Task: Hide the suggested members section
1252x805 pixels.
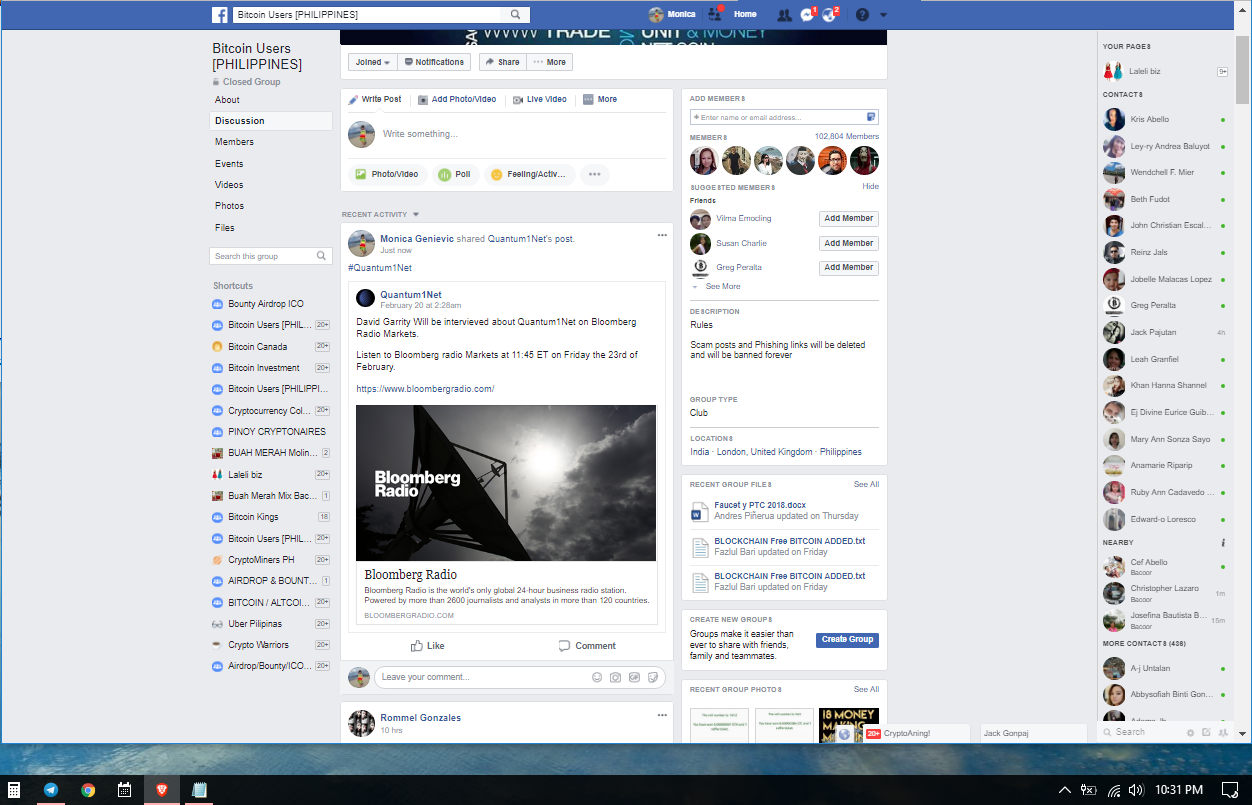Action: pos(871,187)
